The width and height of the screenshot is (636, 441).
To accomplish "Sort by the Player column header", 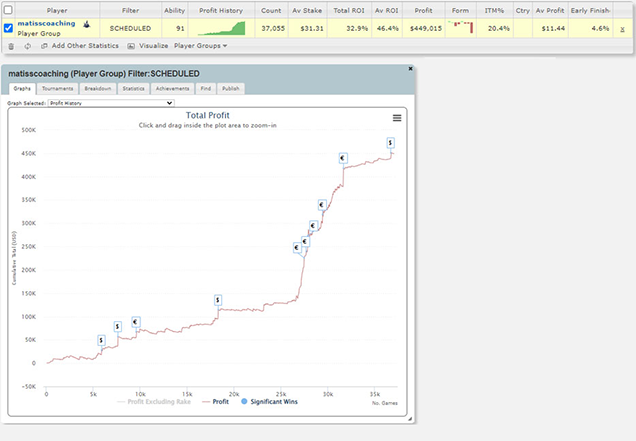I will [57, 10].
